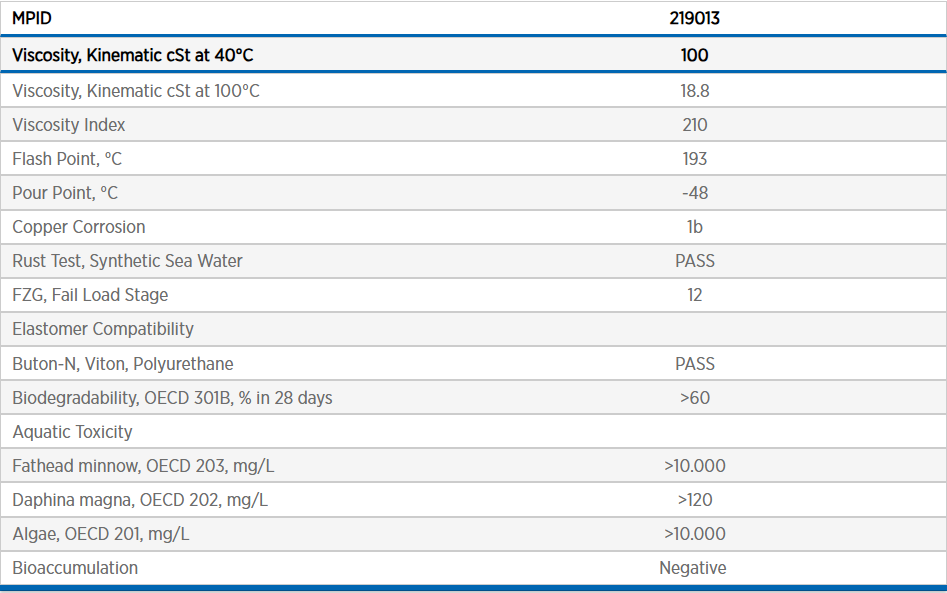Click the FZG value 12

pos(695,295)
